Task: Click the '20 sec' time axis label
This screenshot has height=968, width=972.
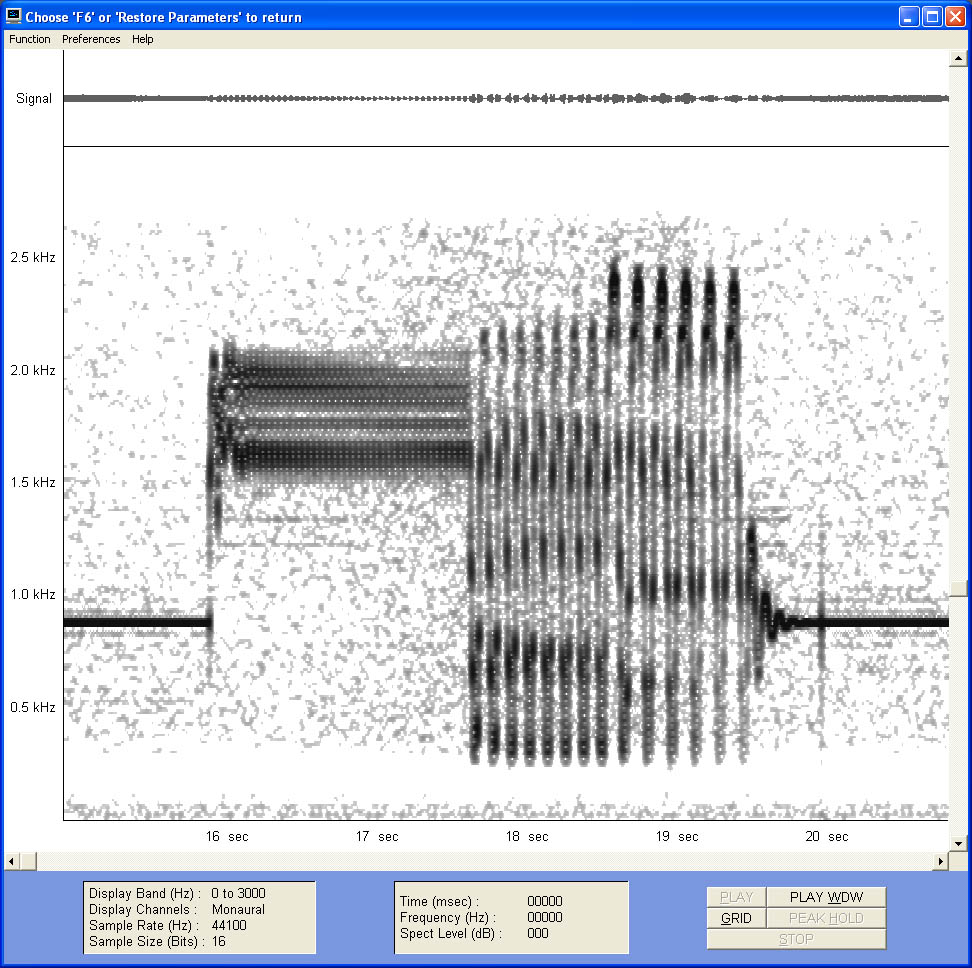Action: pyautogui.click(x=826, y=837)
